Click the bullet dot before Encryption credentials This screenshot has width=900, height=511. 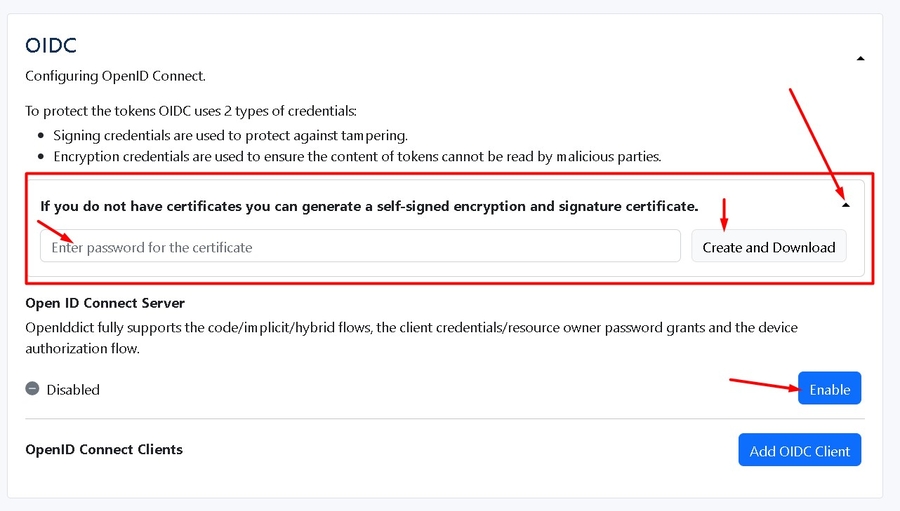coord(41,156)
